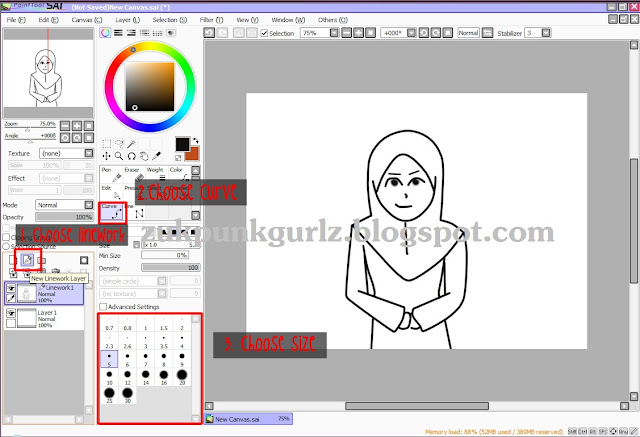The image size is (640, 437).
Task: Open the Layer menu
Action: pyautogui.click(x=127, y=20)
